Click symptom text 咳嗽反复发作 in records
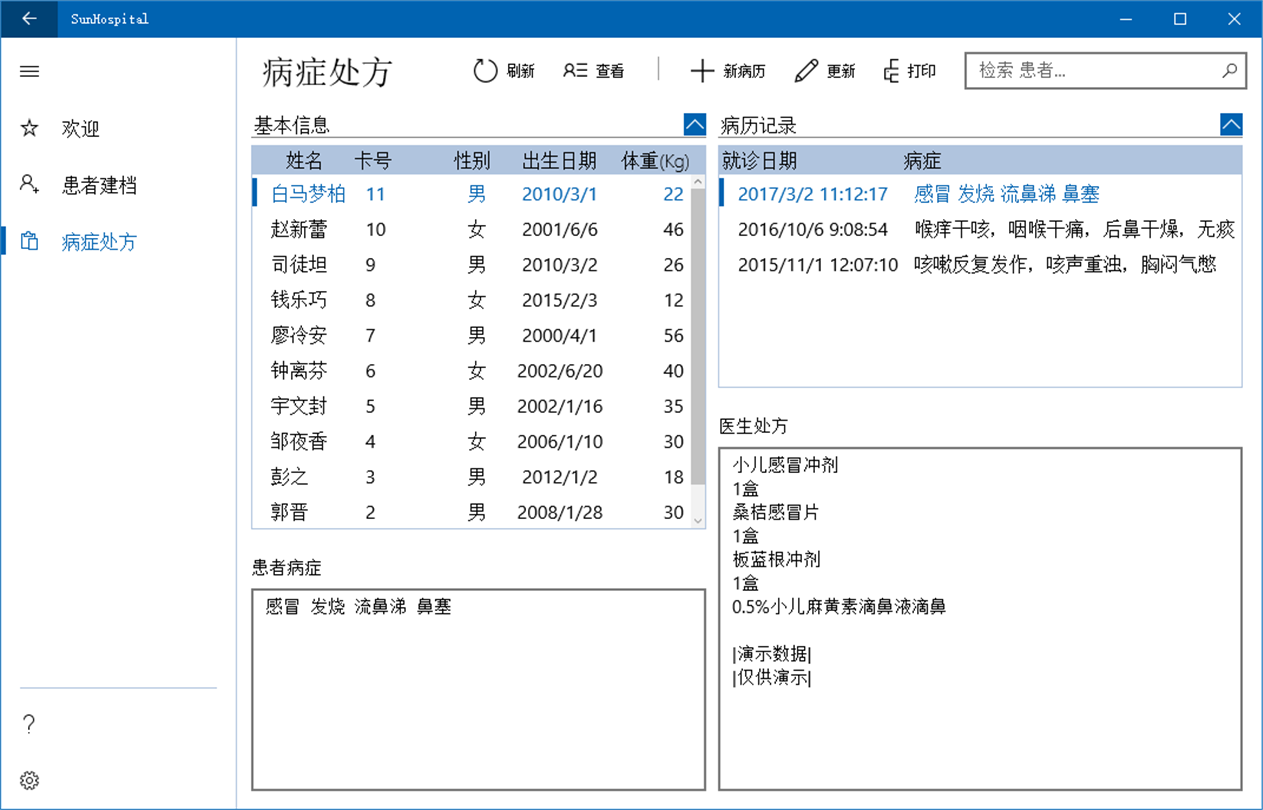The width and height of the screenshot is (1263, 810). (x=969, y=265)
